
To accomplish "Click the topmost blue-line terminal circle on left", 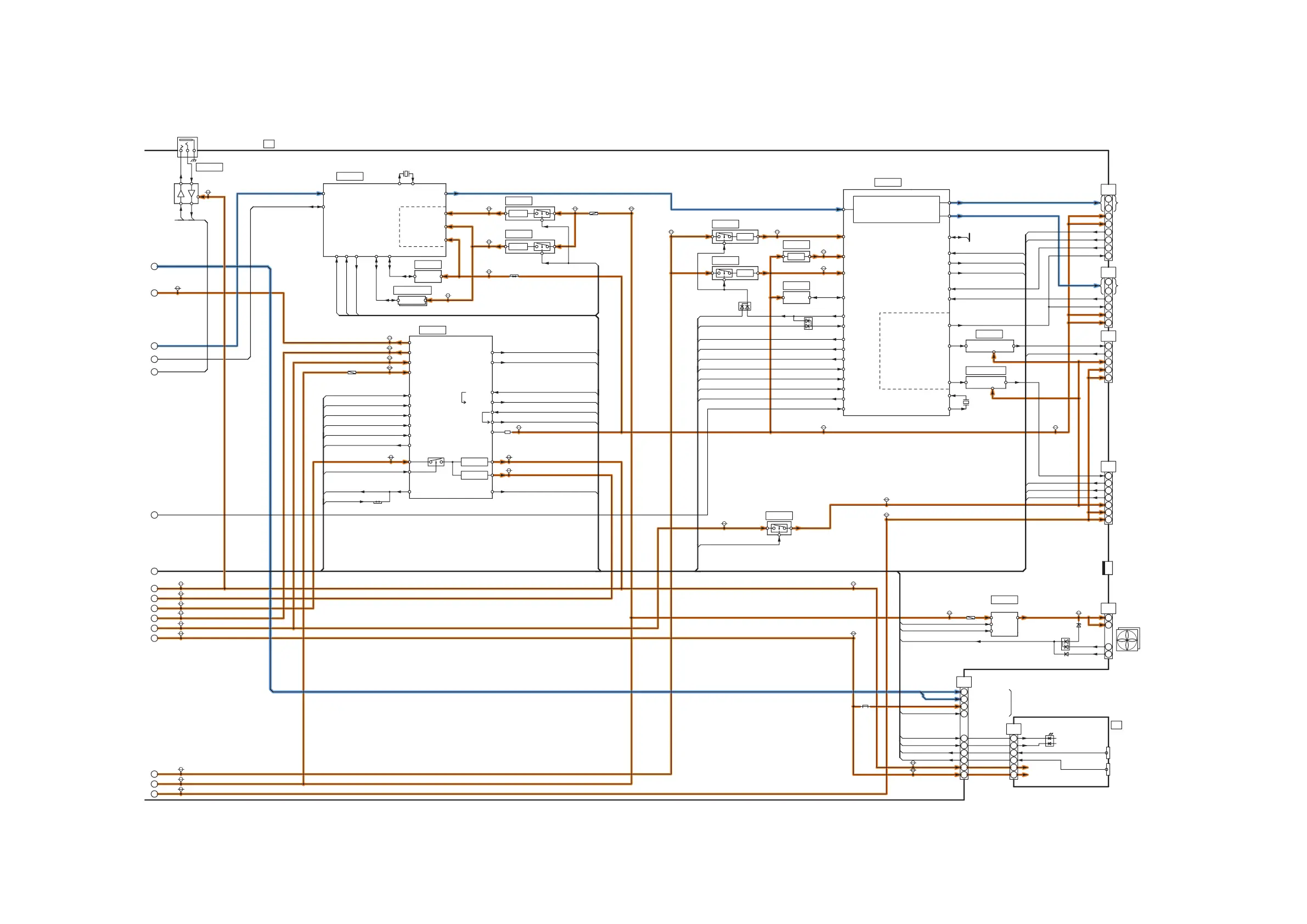I will [x=154, y=267].
